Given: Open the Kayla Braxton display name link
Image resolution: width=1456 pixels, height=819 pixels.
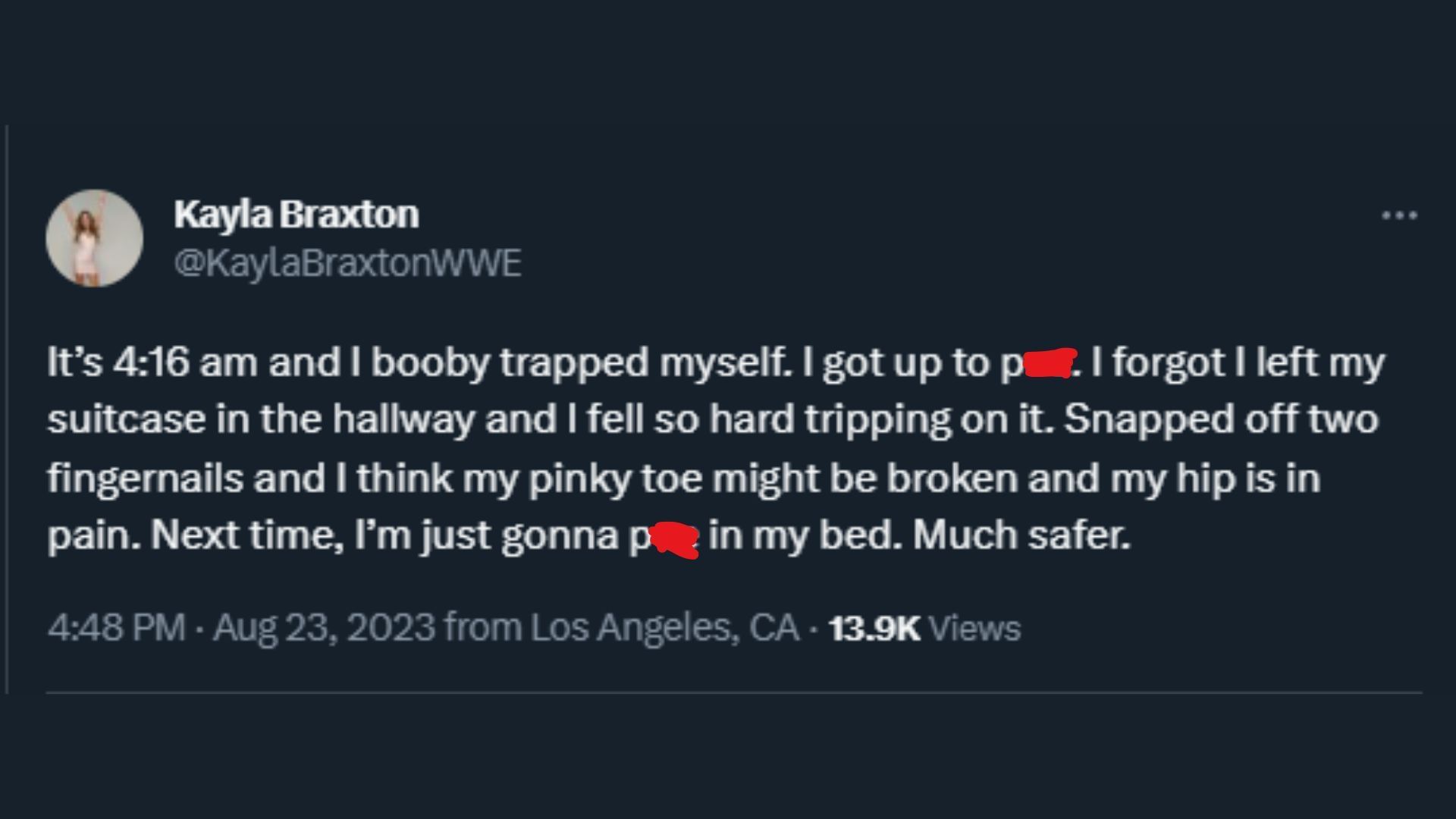Looking at the screenshot, I should [296, 215].
